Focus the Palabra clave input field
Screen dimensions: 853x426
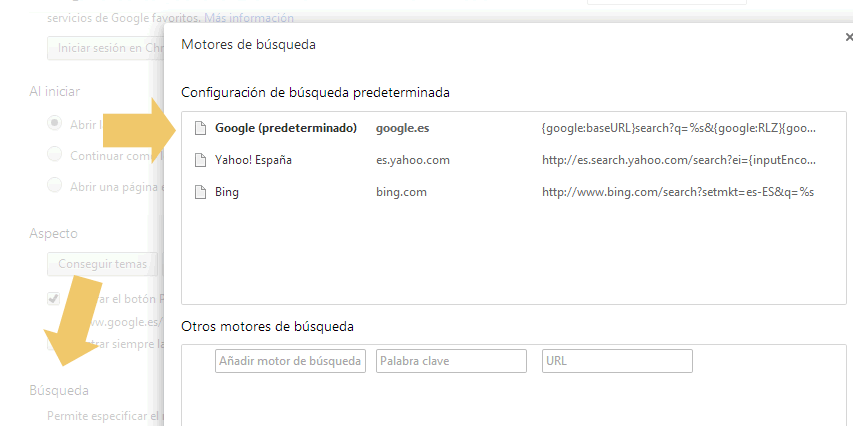tap(451, 361)
